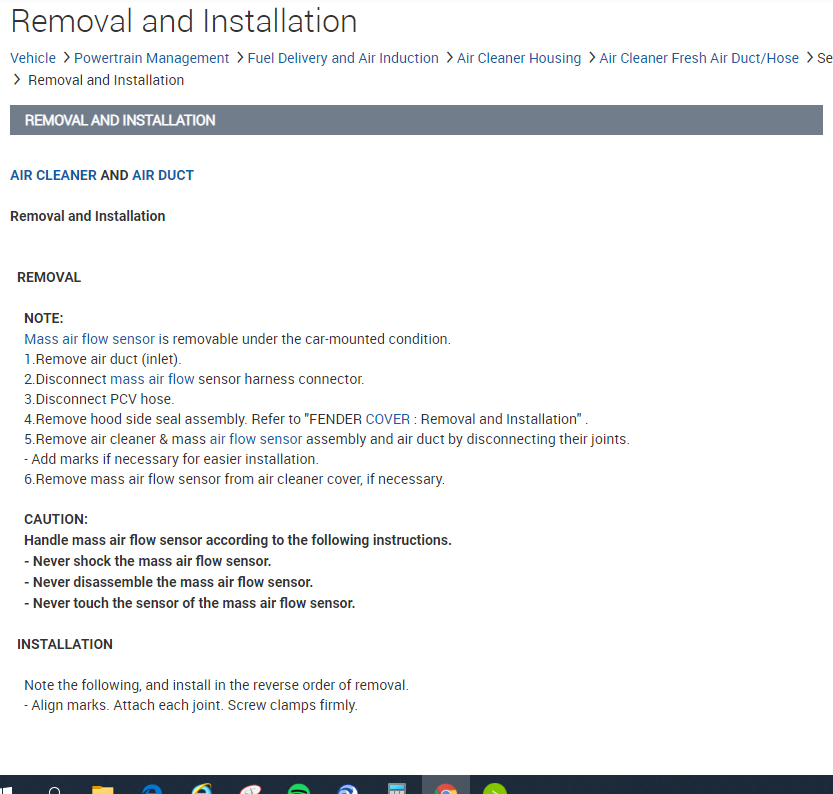Click the REMOVAL section heading
833x794 pixels.
click(x=49, y=277)
